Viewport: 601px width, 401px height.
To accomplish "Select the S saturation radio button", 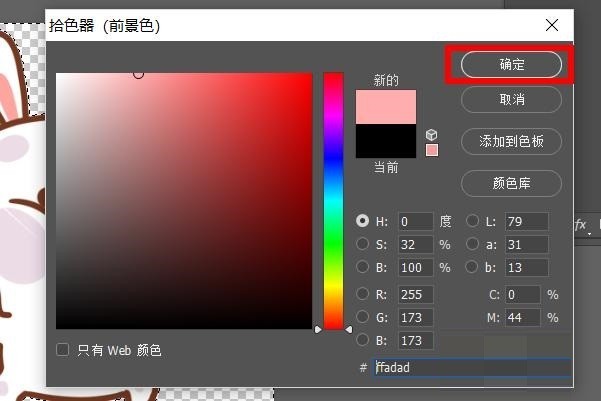I will [363, 244].
